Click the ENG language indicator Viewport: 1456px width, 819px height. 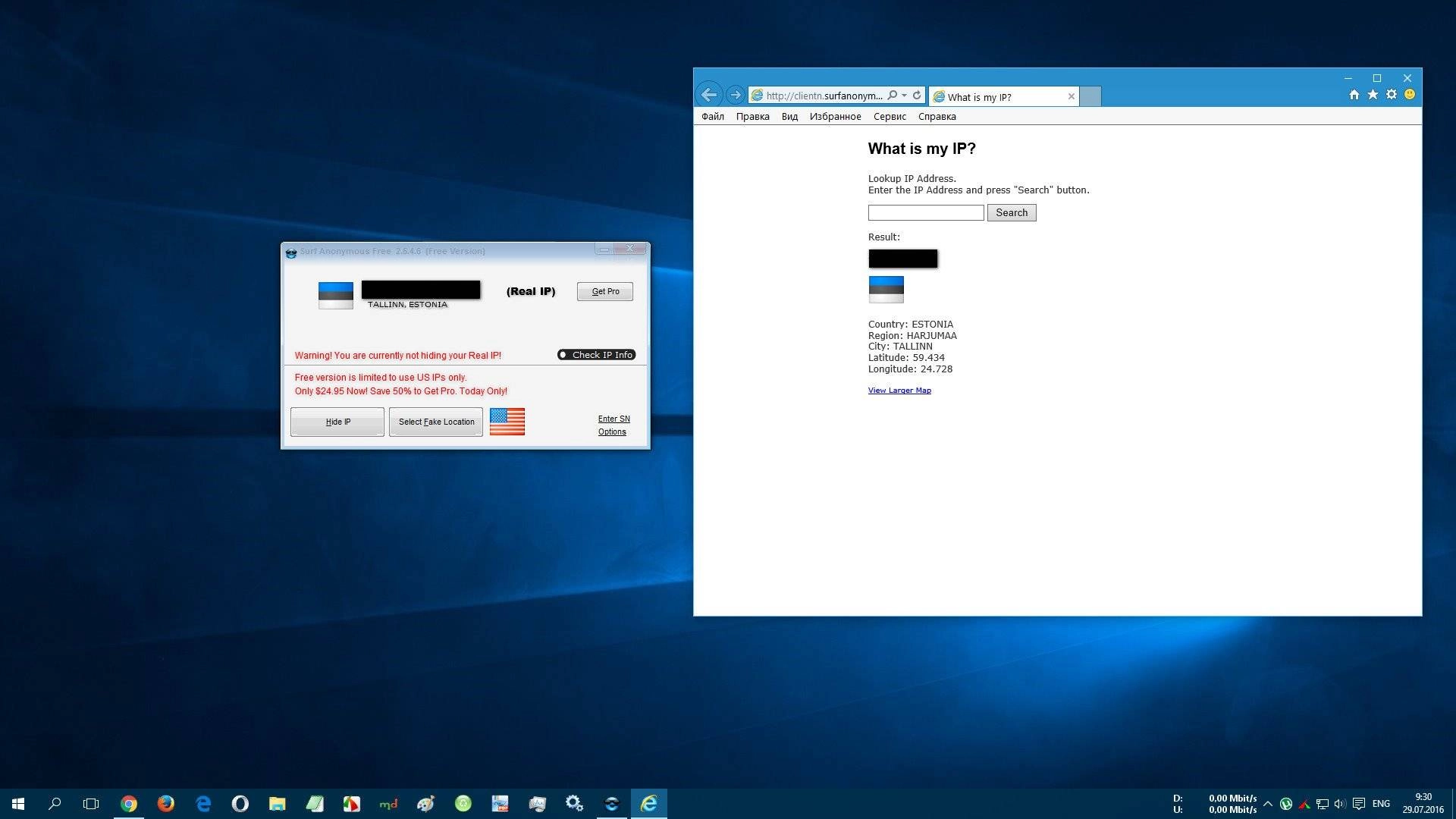[1381, 803]
